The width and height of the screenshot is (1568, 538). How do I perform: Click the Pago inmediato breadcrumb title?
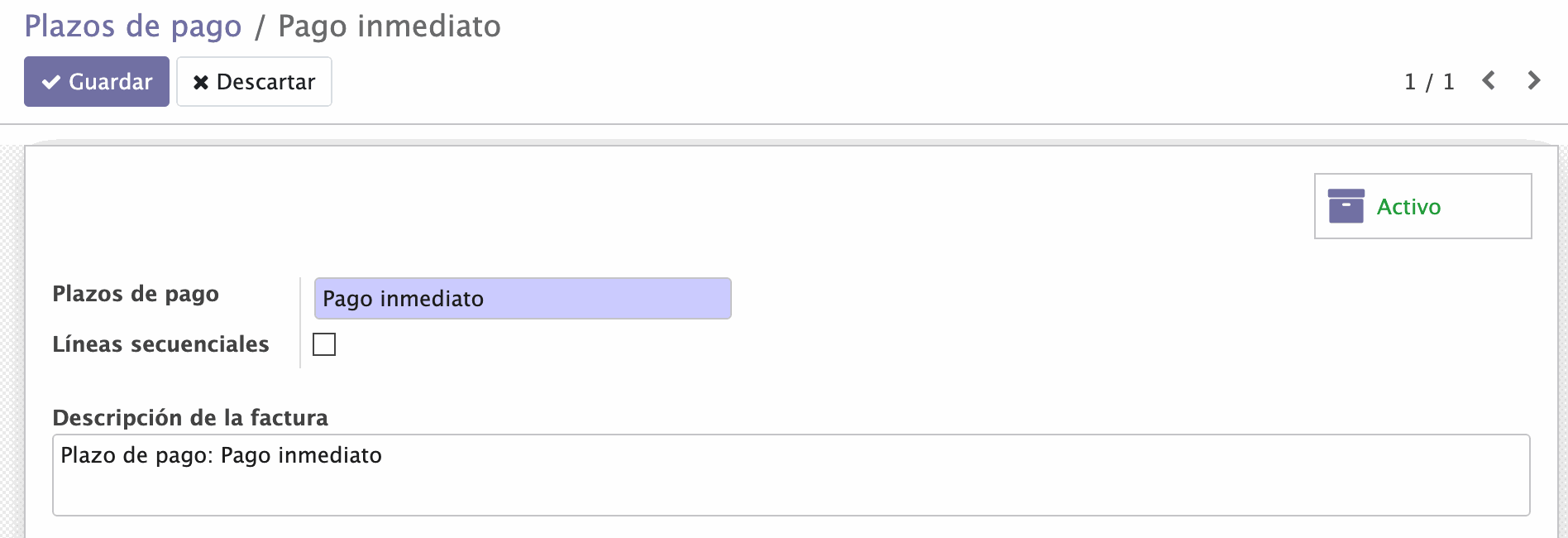[390, 26]
